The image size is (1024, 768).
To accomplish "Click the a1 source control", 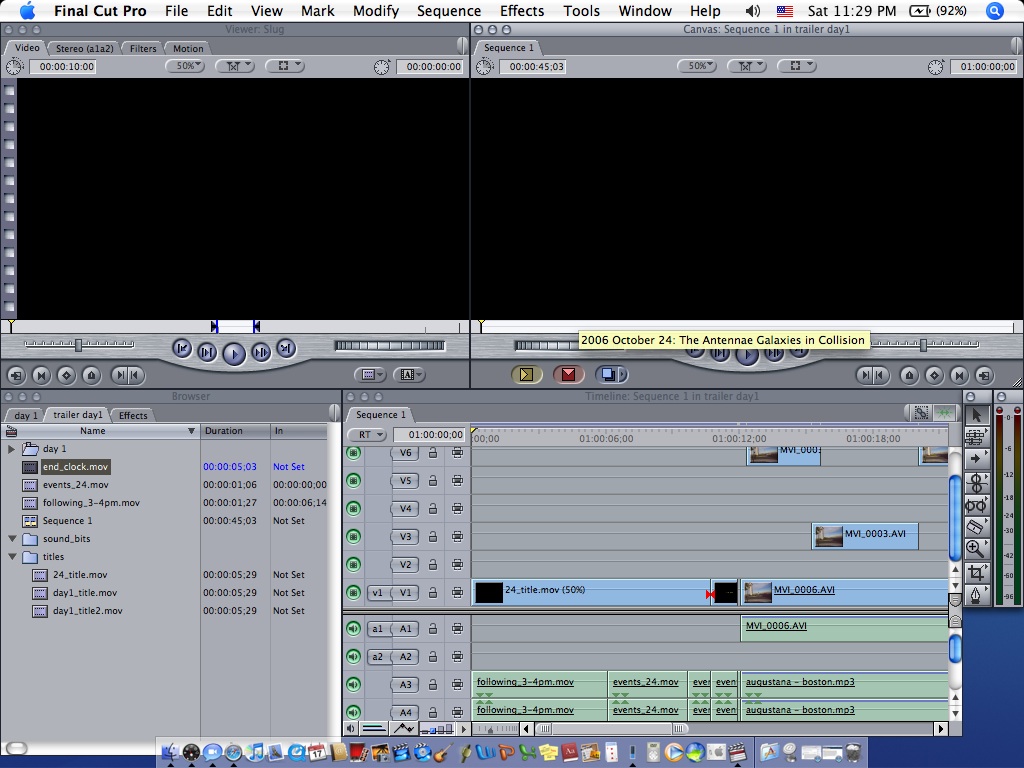I will tap(377, 628).
